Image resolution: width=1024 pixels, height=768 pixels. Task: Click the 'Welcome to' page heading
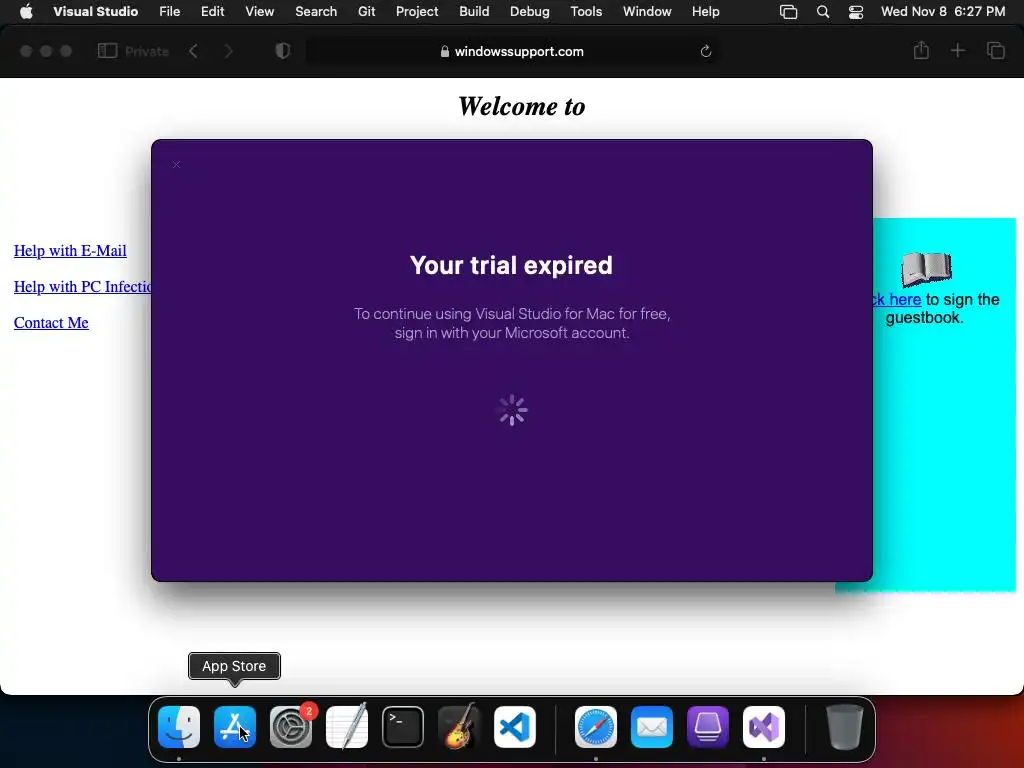(521, 106)
